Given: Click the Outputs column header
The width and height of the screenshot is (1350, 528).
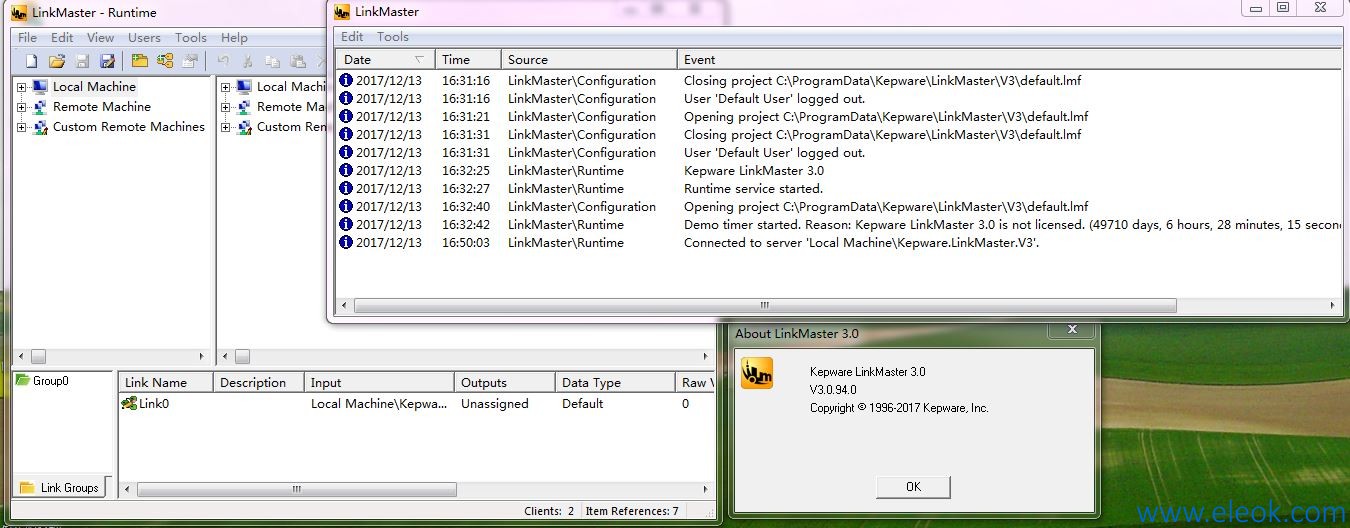Looking at the screenshot, I should pos(504,382).
